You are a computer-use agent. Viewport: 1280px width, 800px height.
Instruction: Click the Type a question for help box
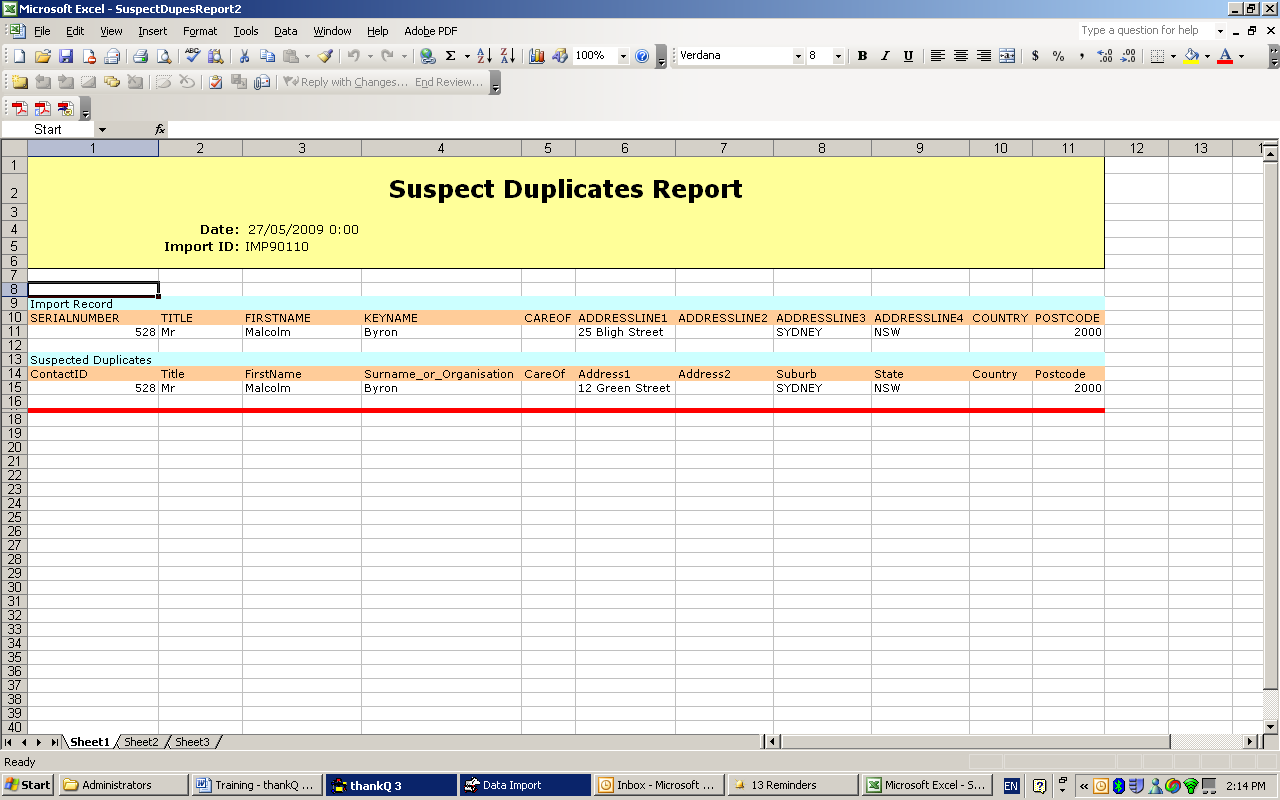pos(1146,31)
